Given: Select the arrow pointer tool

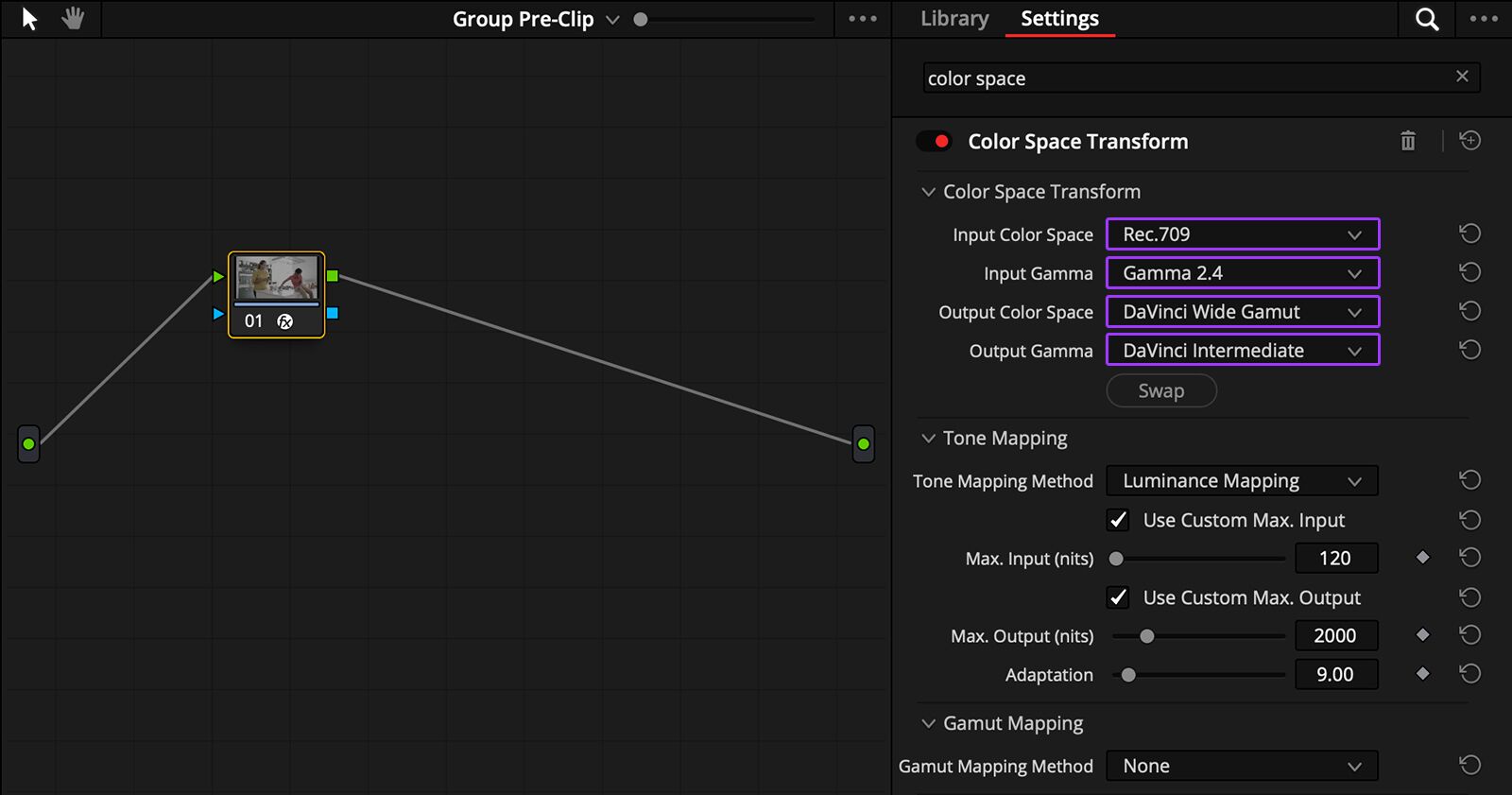Looking at the screenshot, I should coord(29,19).
